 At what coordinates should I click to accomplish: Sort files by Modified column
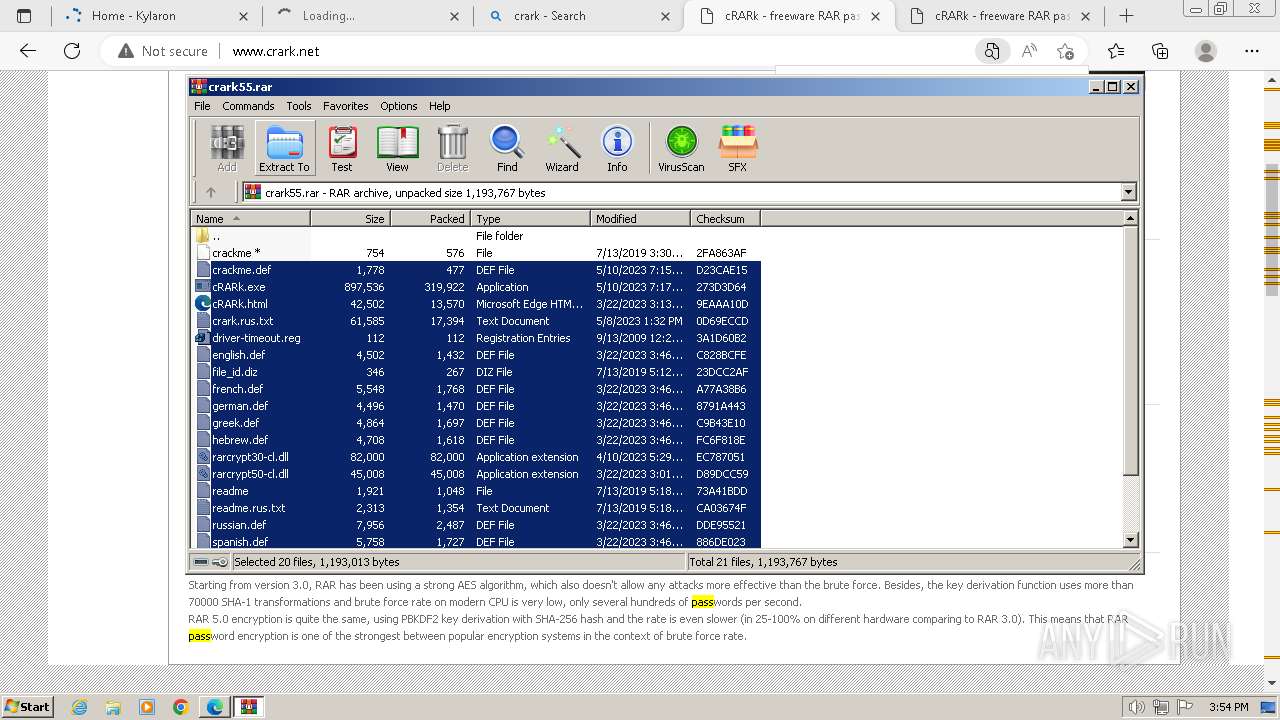pos(640,218)
